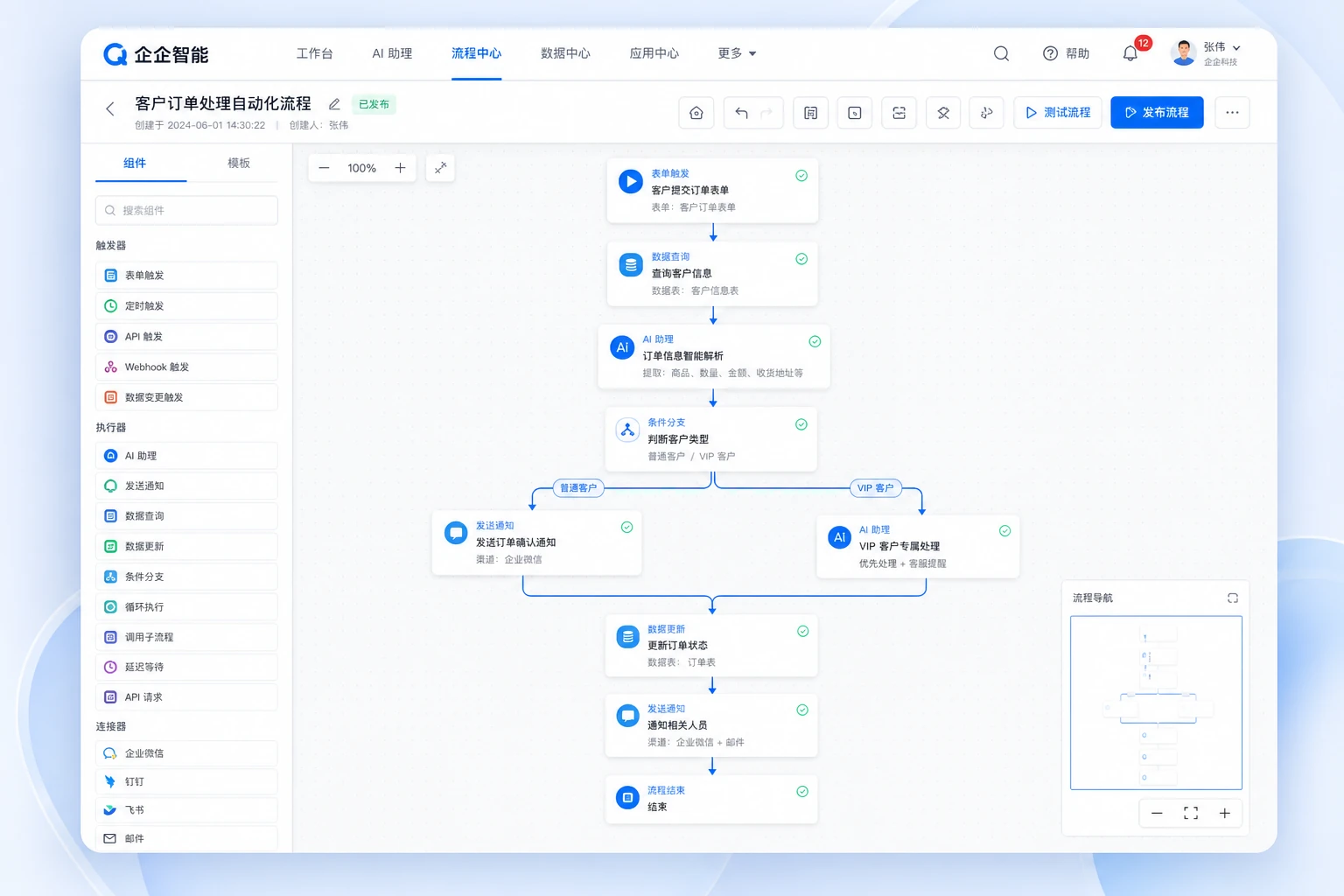
Task: Zoom in within the flow navigator
Action: point(1224,813)
